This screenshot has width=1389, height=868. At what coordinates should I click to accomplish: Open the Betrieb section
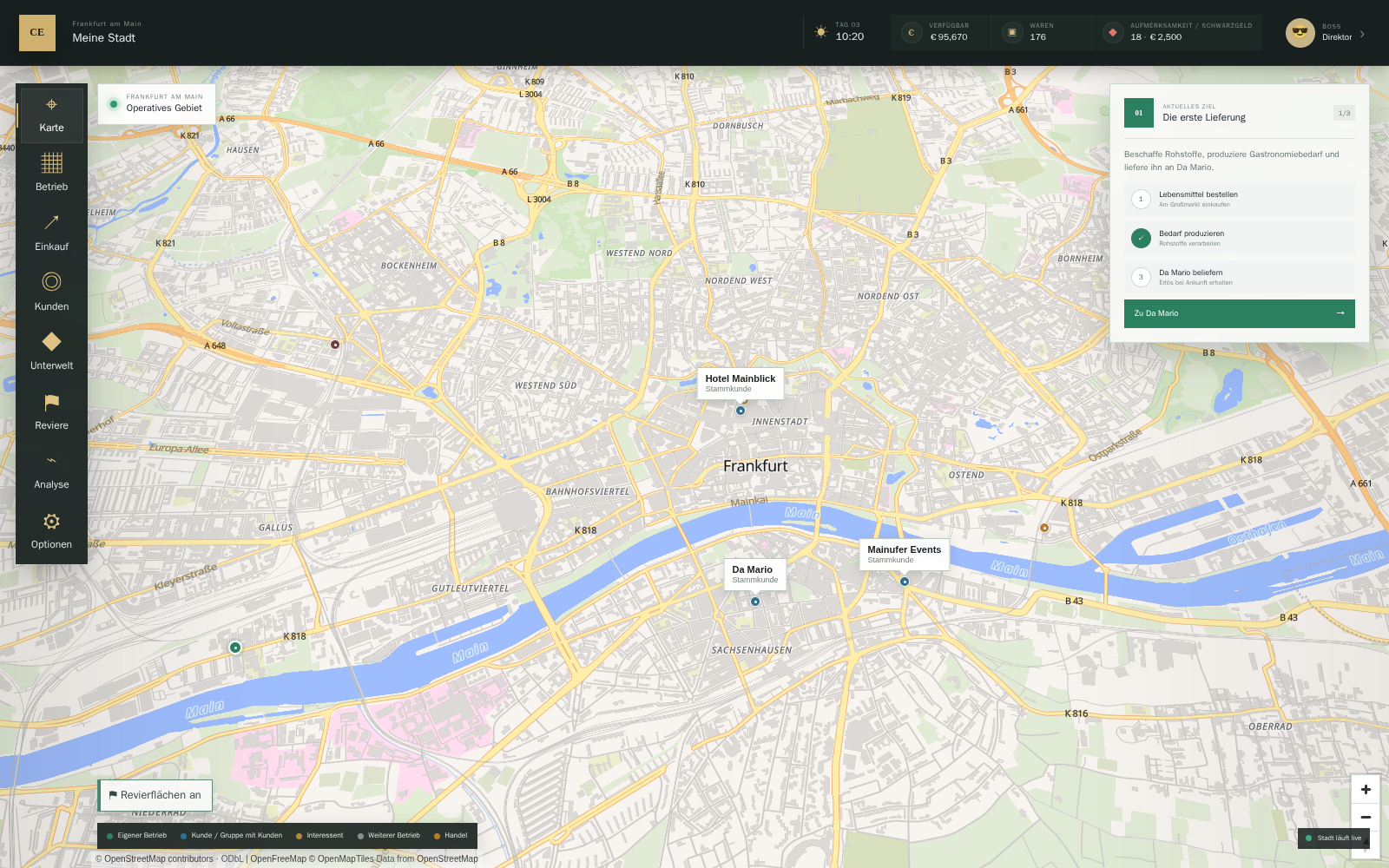point(51,174)
